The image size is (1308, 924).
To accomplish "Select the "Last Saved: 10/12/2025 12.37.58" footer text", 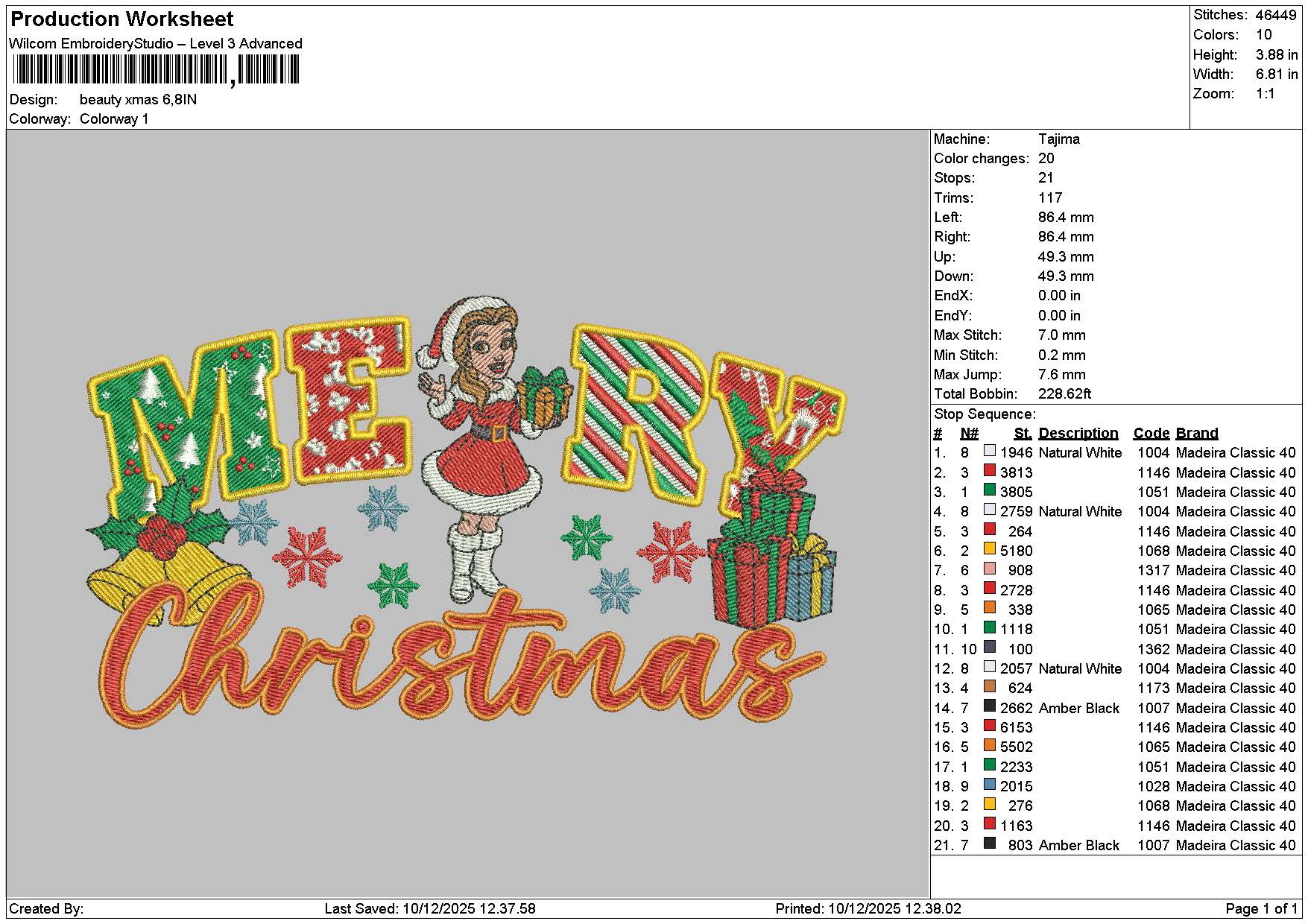I will pyautogui.click(x=430, y=909).
